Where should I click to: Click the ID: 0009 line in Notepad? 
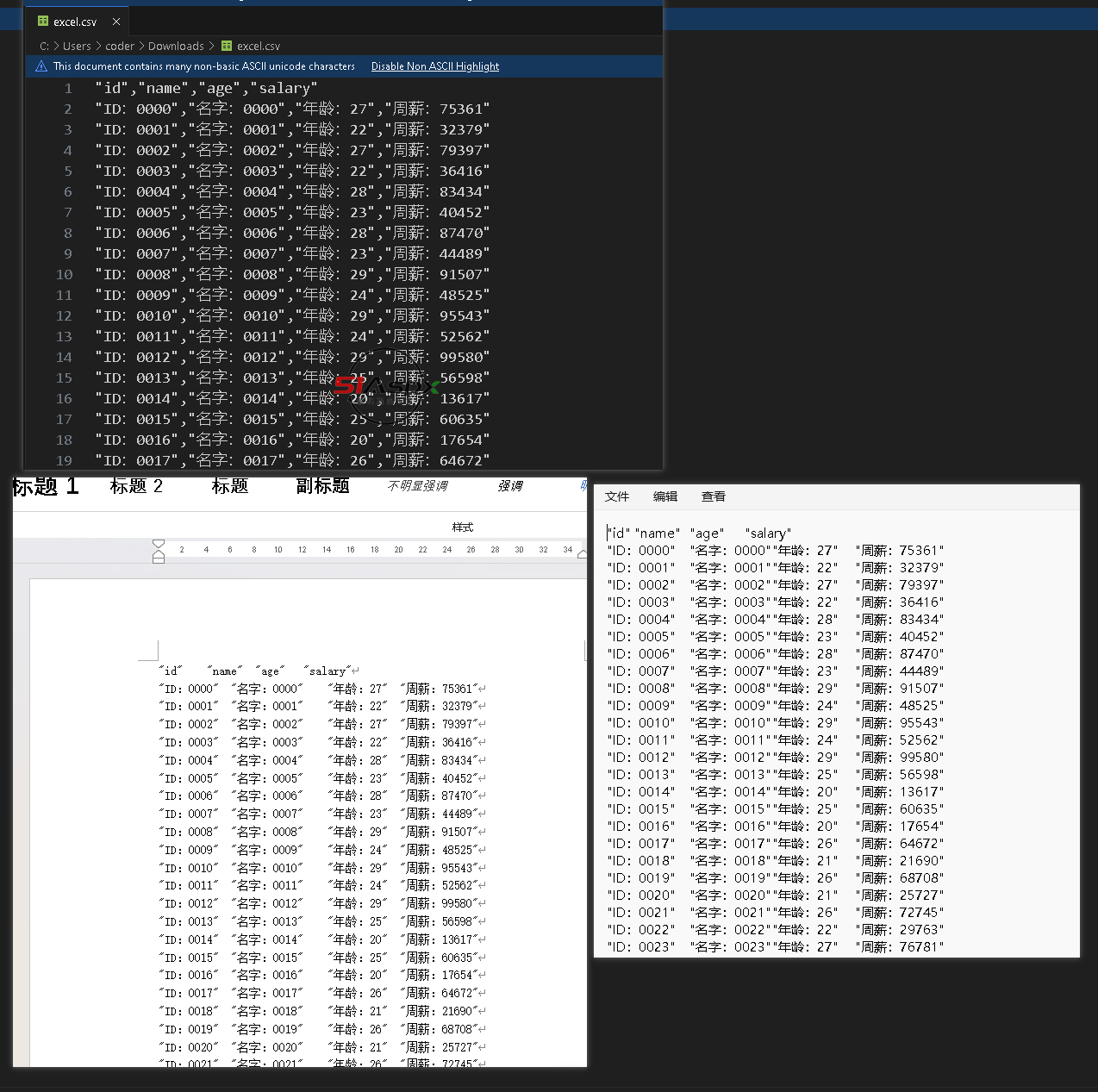point(776,706)
